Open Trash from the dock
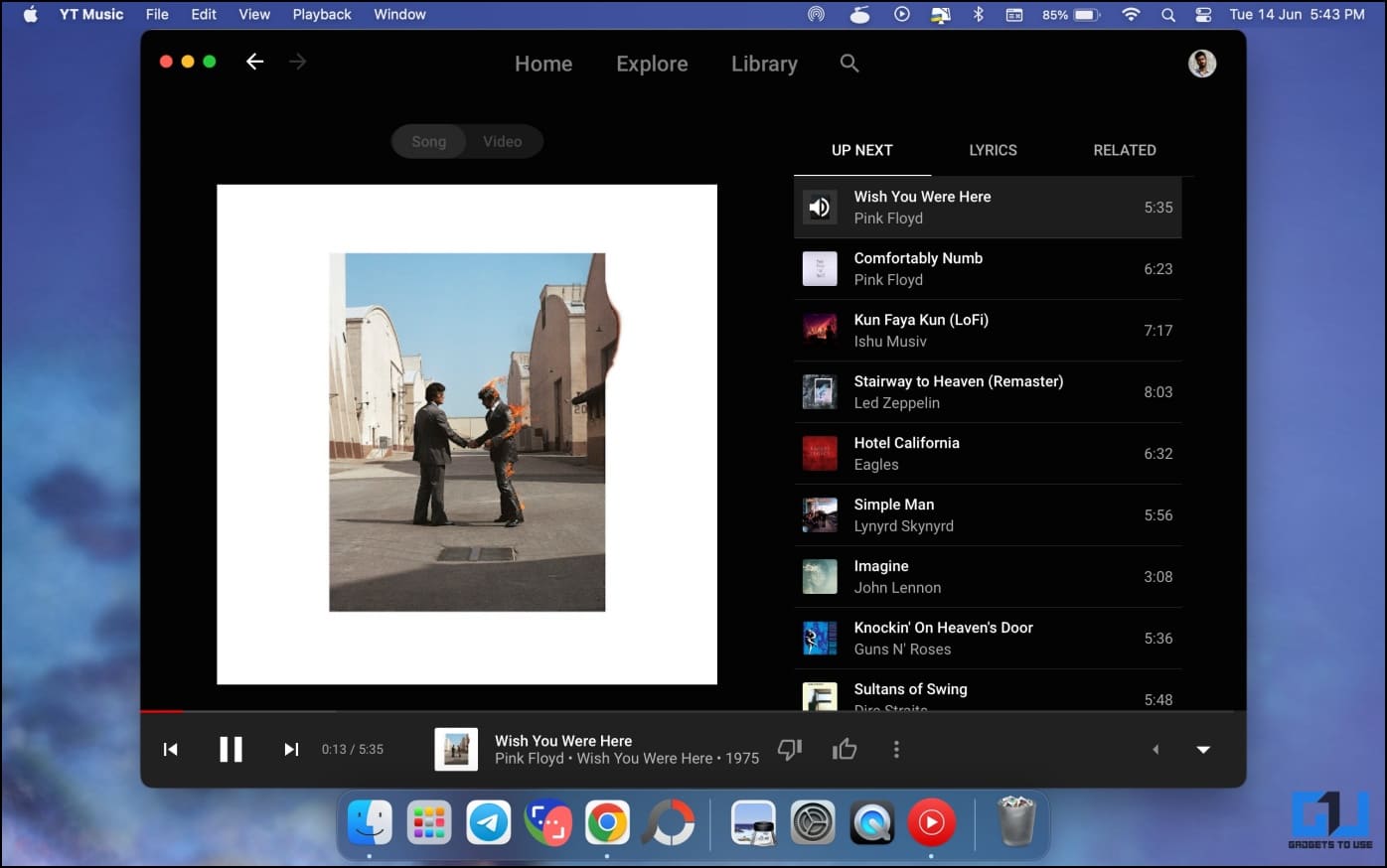1387x868 pixels. click(1015, 821)
